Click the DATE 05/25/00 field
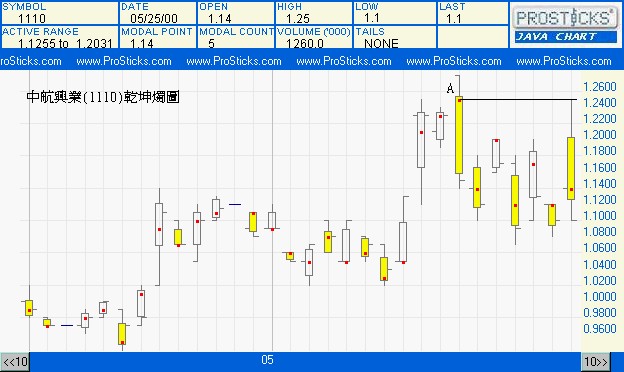Viewport: 624px width, 372px height. (157, 13)
